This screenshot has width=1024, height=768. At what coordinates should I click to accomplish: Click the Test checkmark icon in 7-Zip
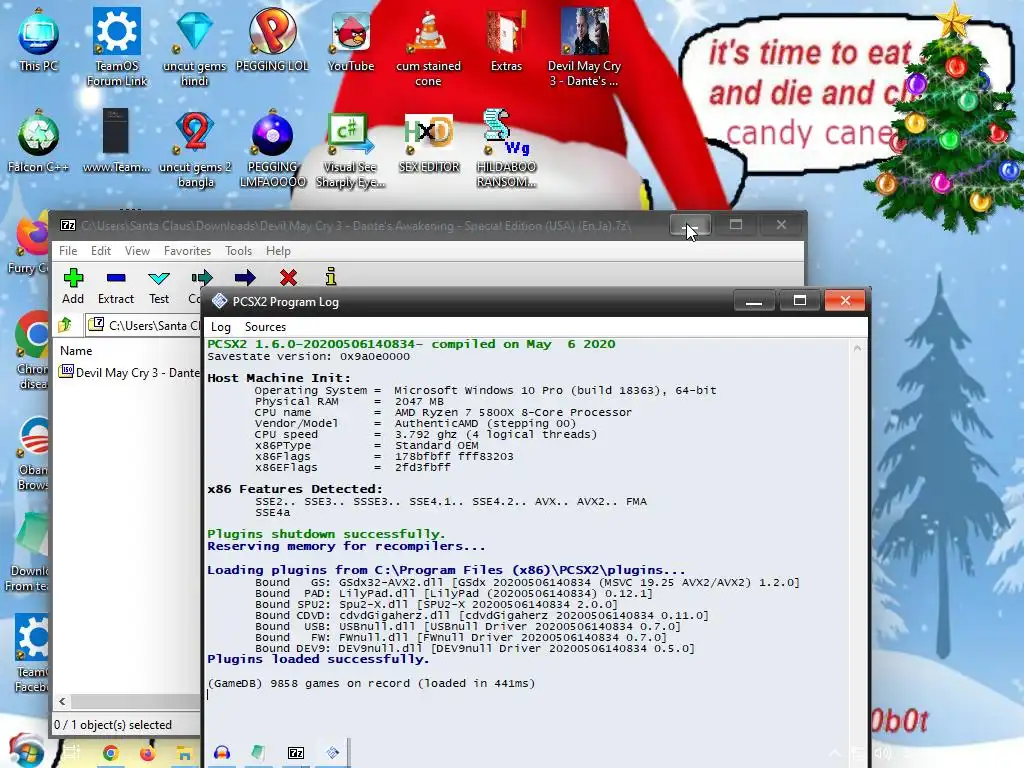point(159,279)
